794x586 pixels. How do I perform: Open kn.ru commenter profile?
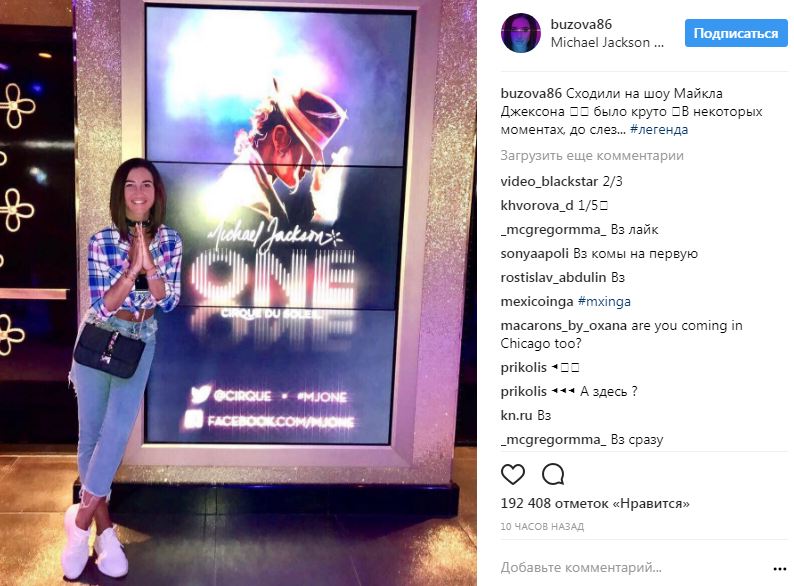pyautogui.click(x=516, y=415)
